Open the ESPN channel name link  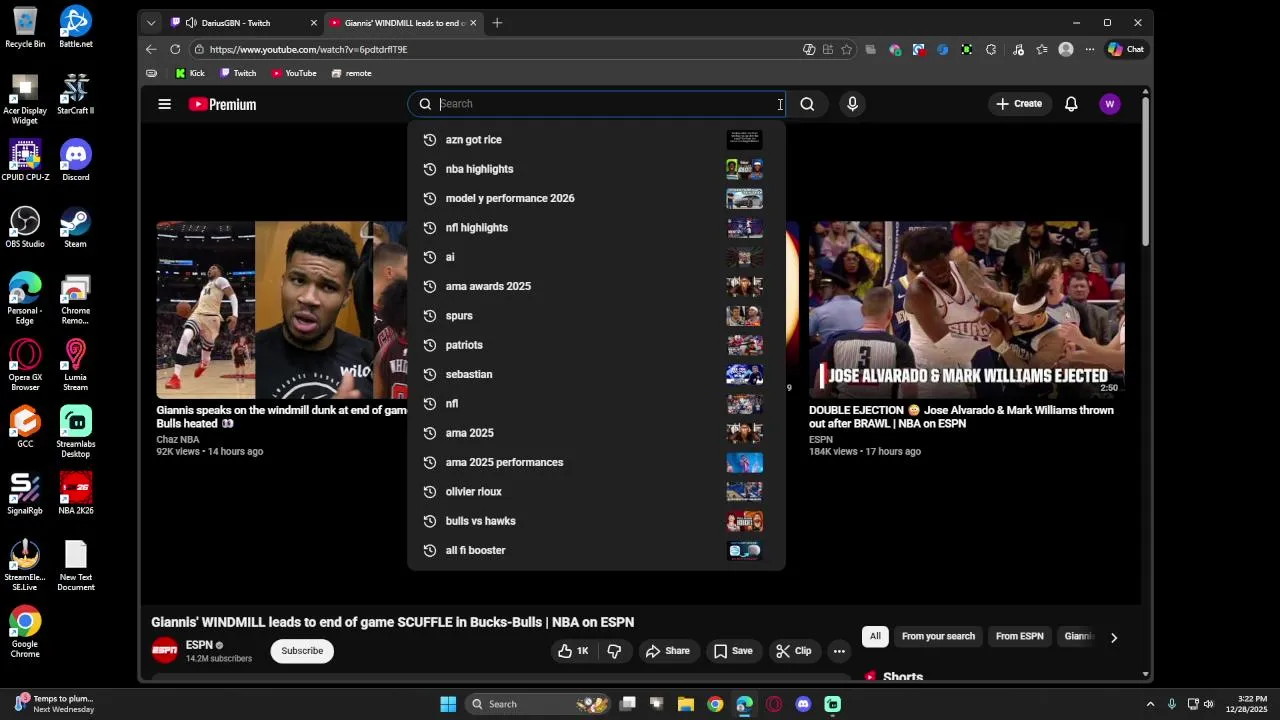click(x=199, y=645)
